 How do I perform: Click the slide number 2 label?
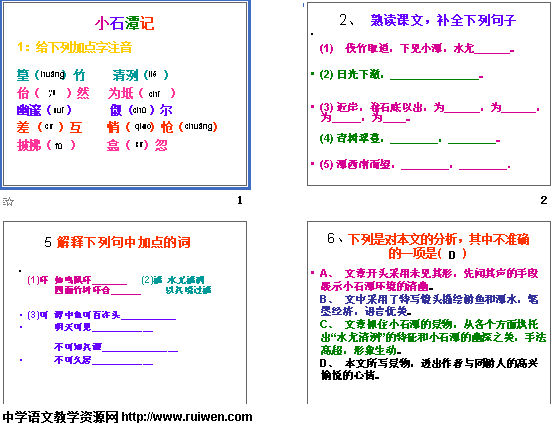(x=544, y=200)
